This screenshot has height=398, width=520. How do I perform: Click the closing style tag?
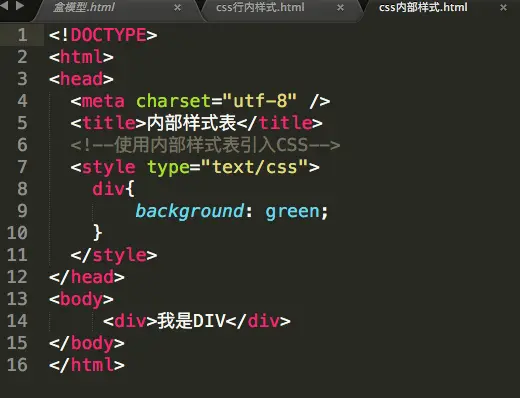(x=114, y=255)
